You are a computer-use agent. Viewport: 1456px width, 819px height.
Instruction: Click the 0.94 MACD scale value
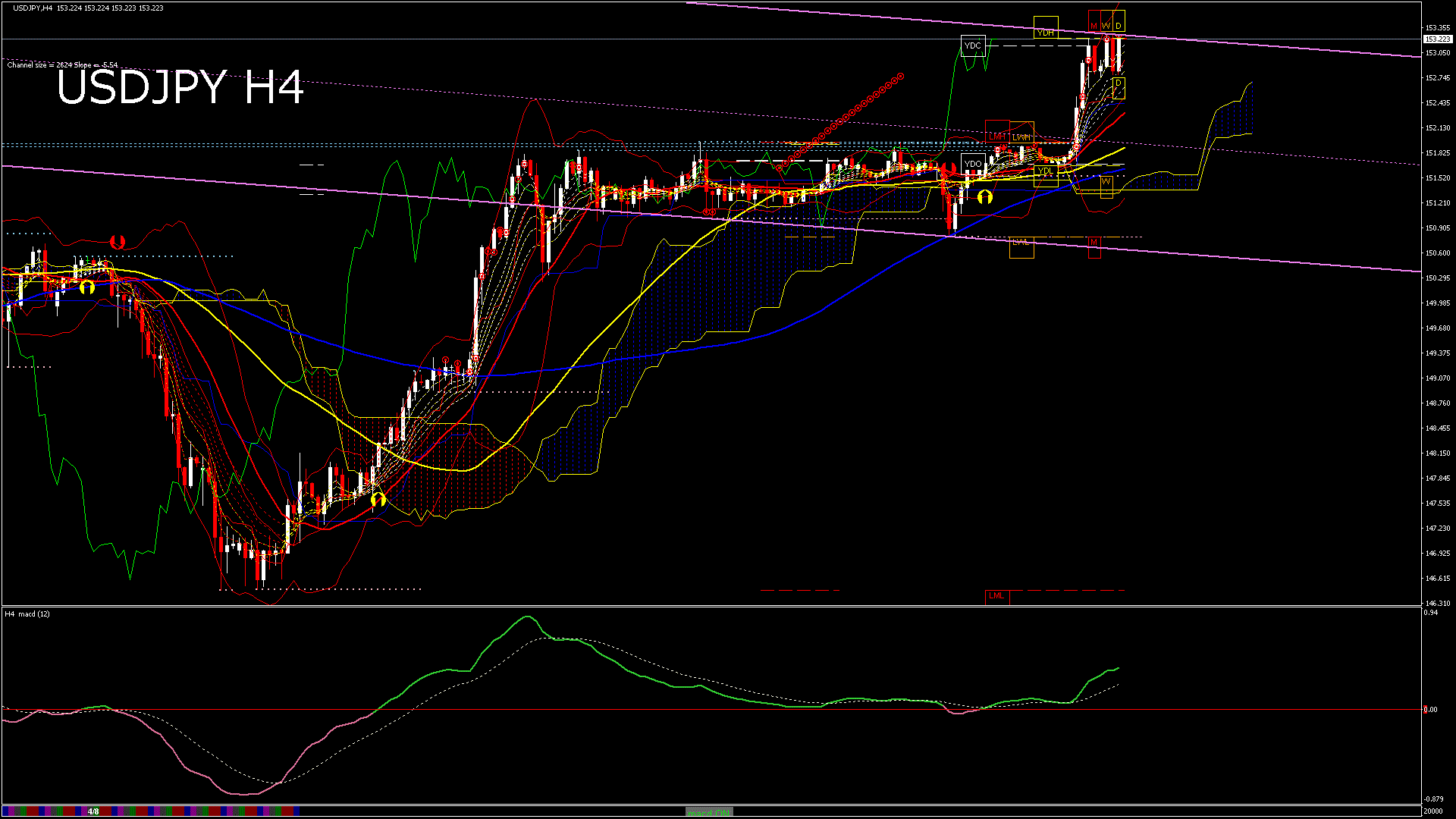1431,613
